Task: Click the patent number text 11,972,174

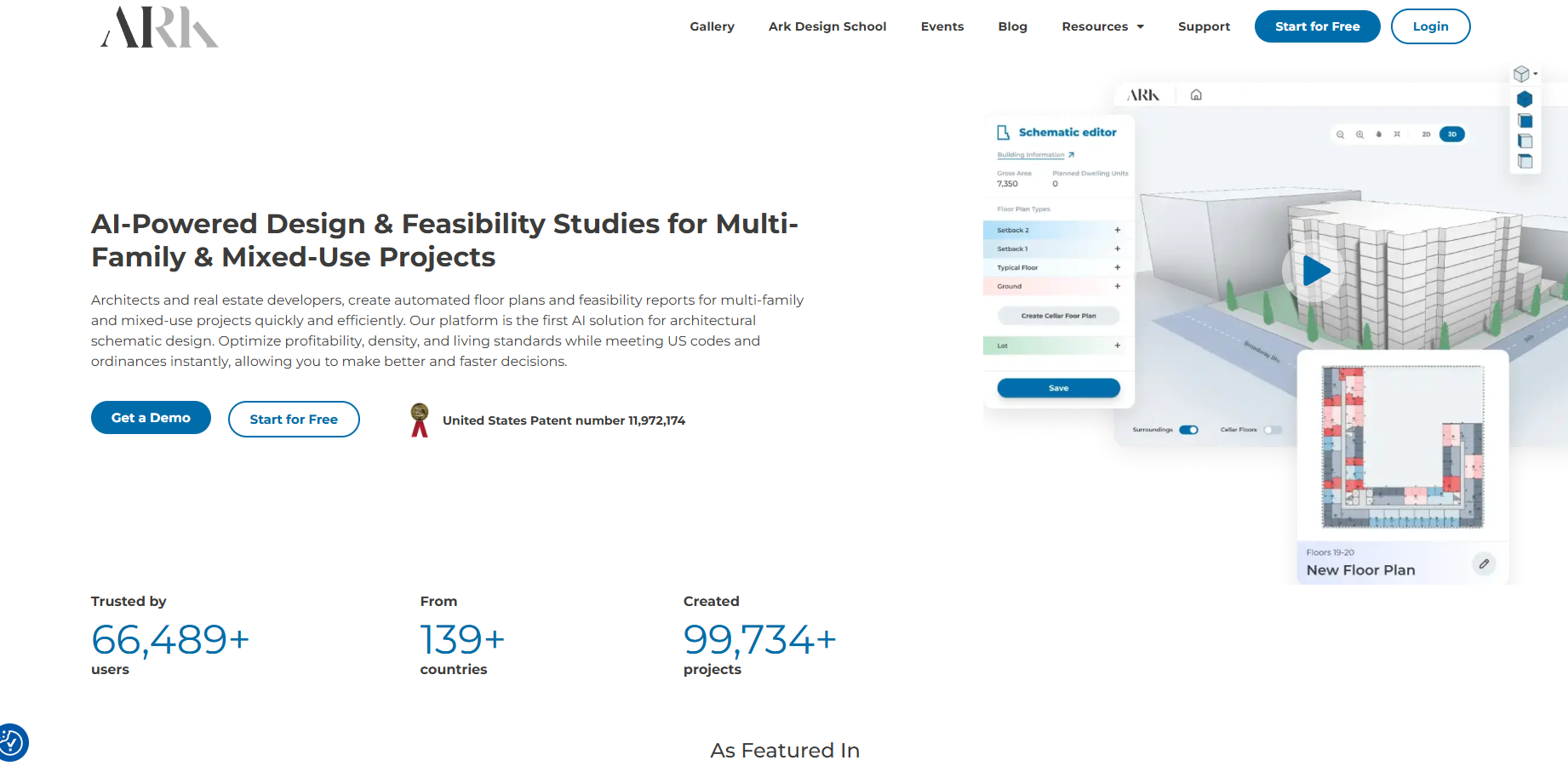Action: [656, 420]
